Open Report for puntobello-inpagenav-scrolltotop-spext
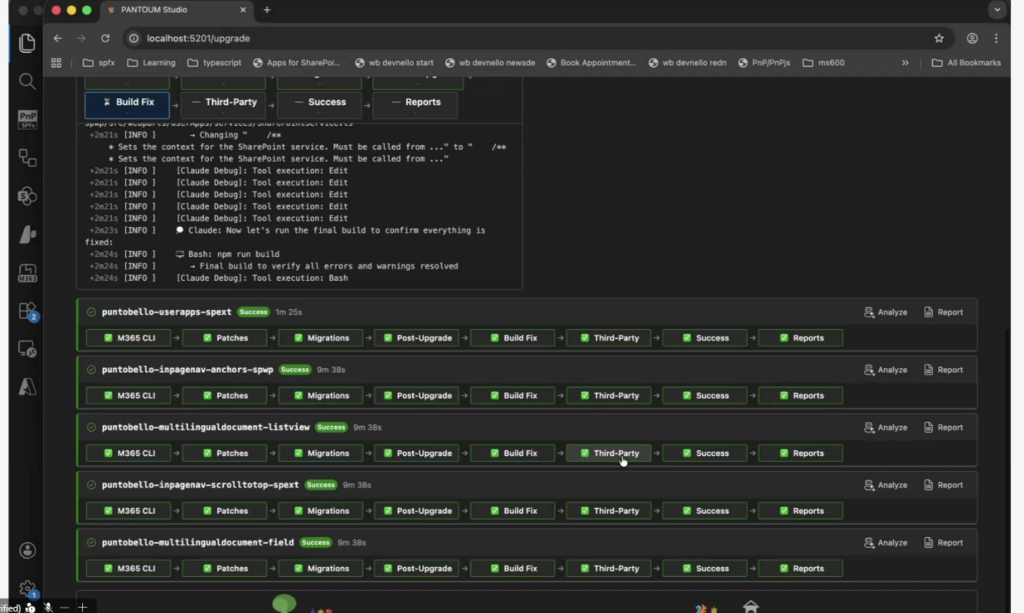 coord(942,485)
